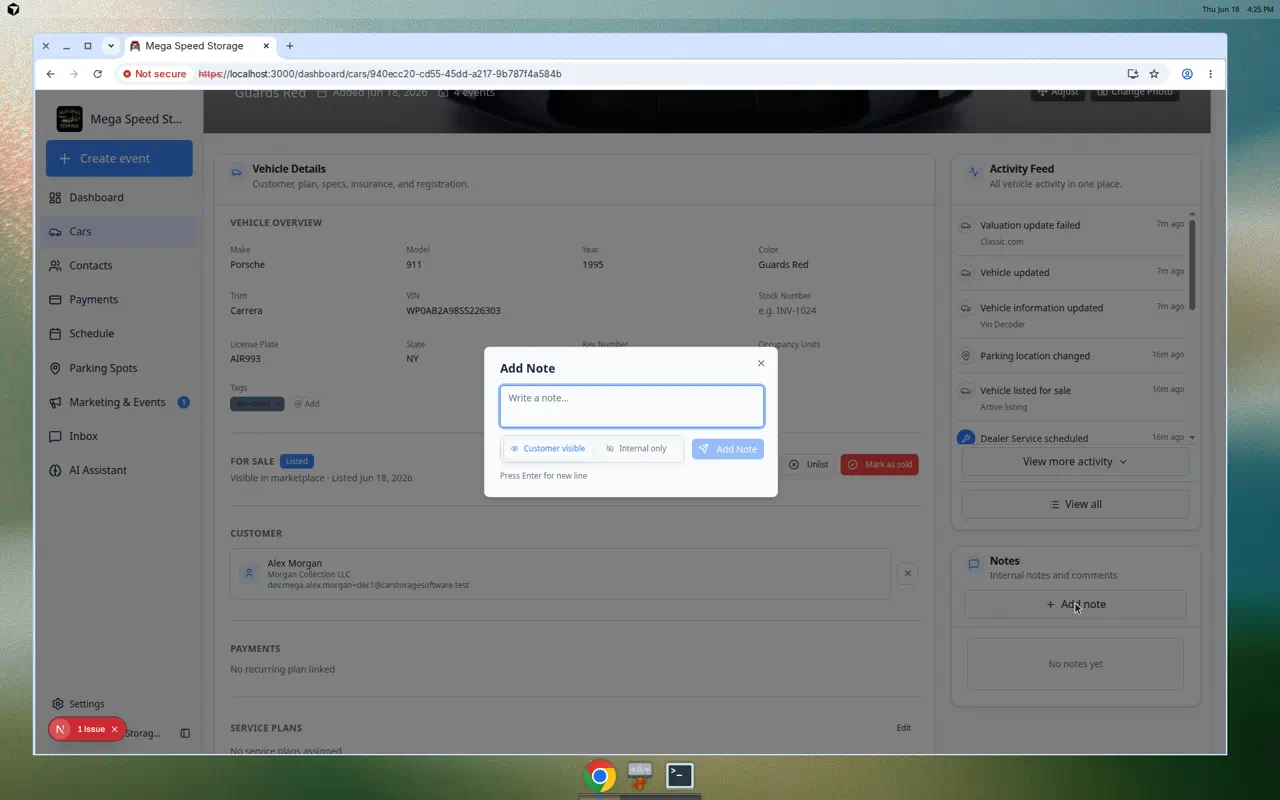Click the Mega Speed Storage logo
Image resolution: width=1280 pixels, height=800 pixels.
coord(70,119)
